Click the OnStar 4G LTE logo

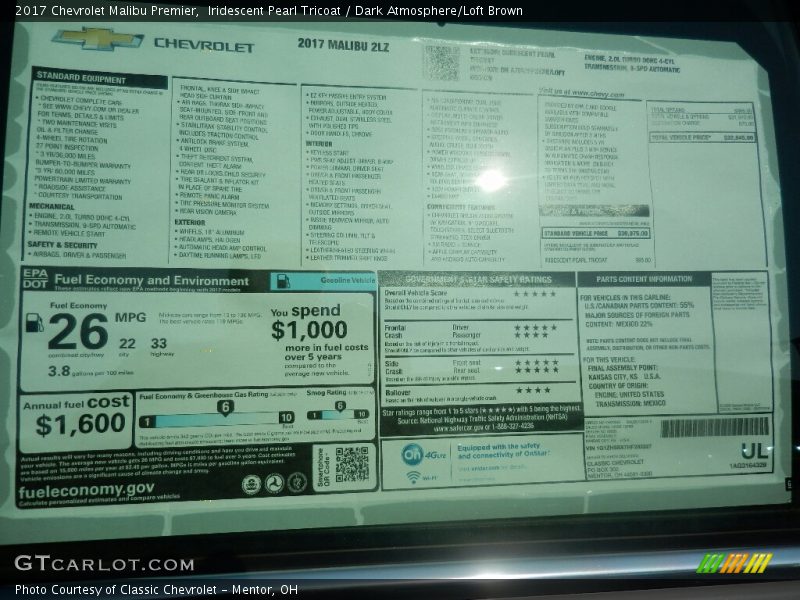[x=423, y=455]
